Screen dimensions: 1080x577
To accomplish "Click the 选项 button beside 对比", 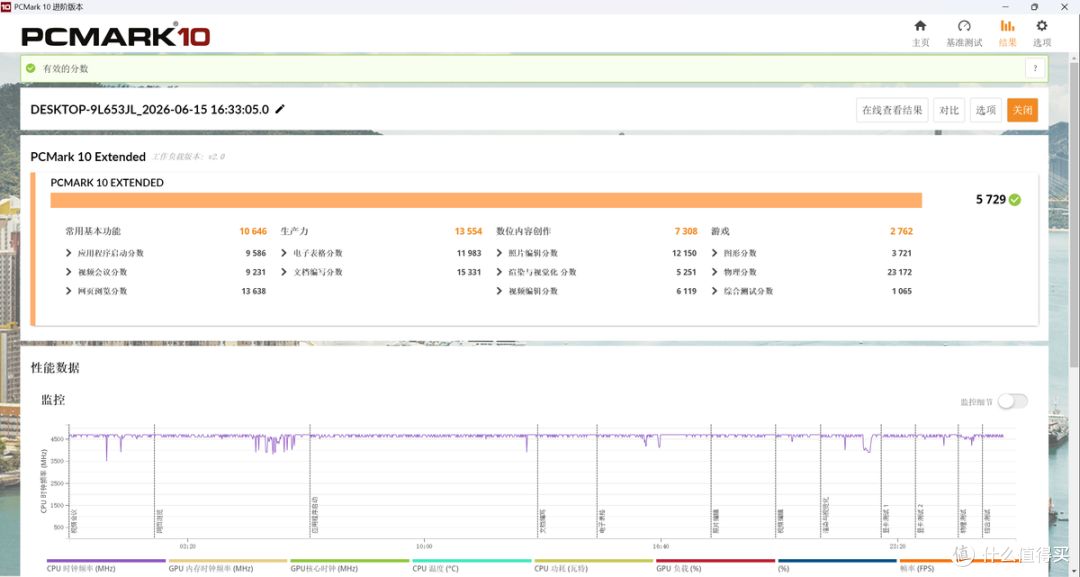I will point(986,110).
